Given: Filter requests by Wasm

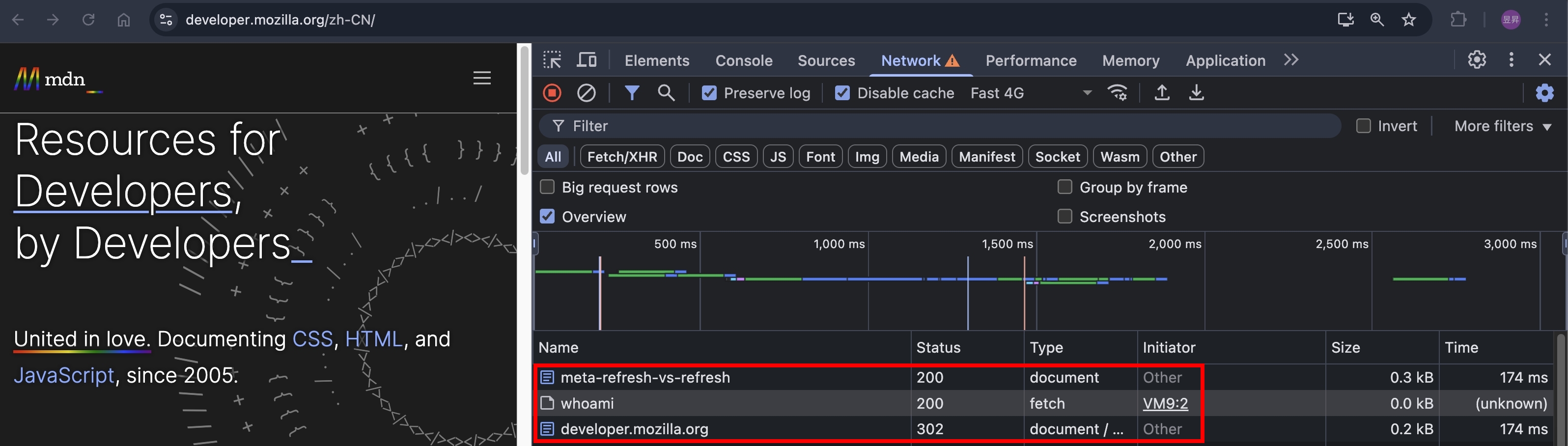Looking at the screenshot, I should point(1120,157).
